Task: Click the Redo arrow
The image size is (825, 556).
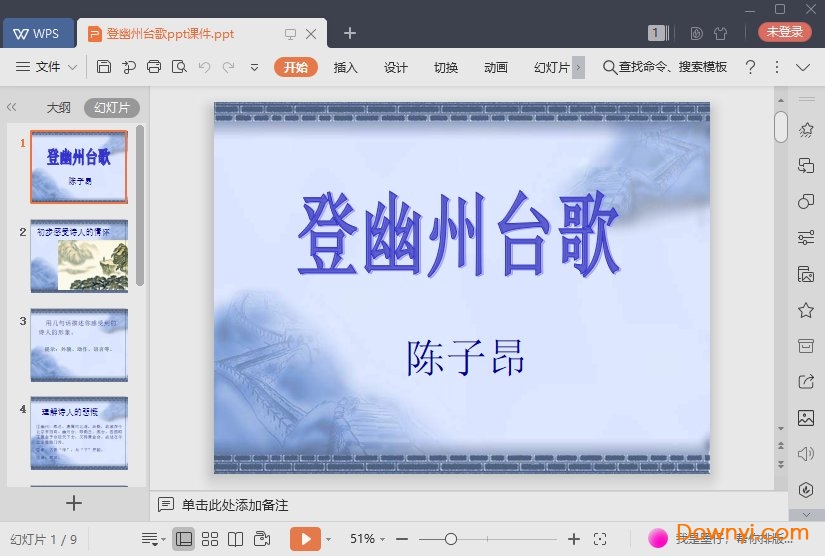Action: point(228,67)
